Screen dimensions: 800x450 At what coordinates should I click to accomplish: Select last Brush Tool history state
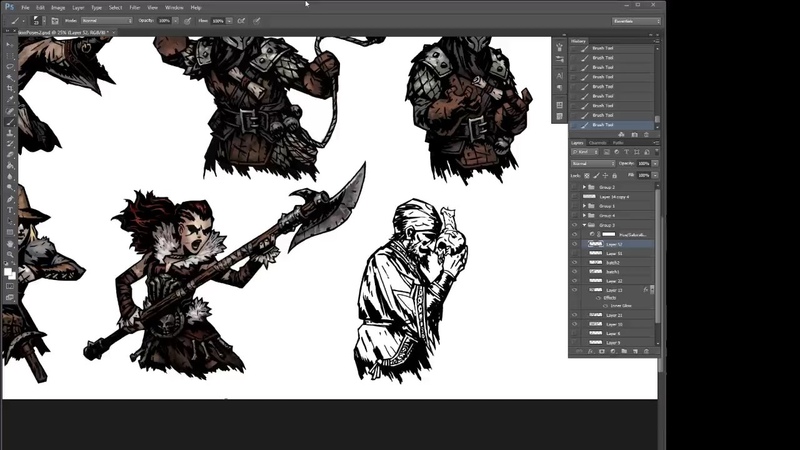pyautogui.click(x=612, y=124)
